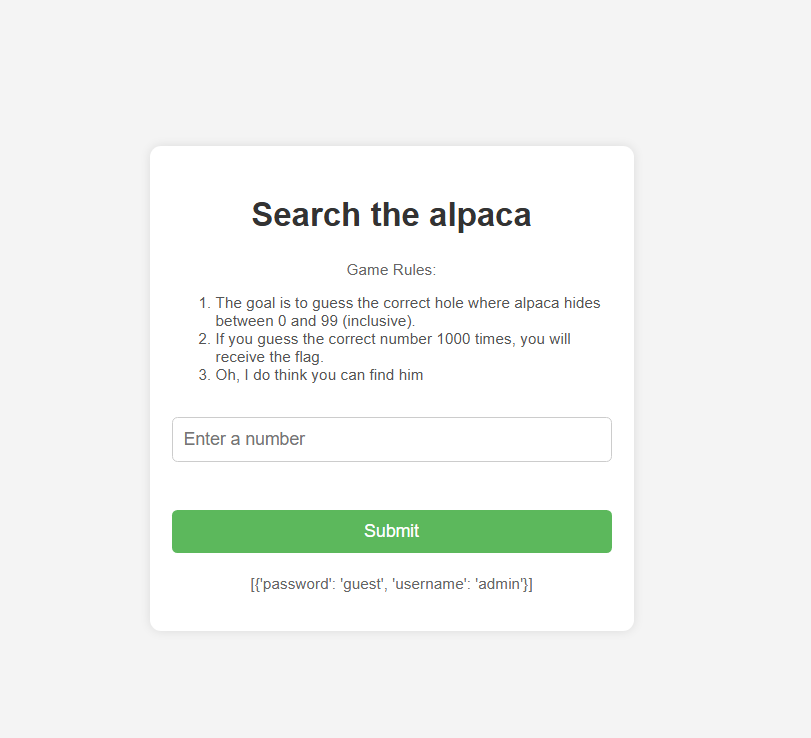Click rule three 'Oh, I do think you can find him'

(319, 374)
